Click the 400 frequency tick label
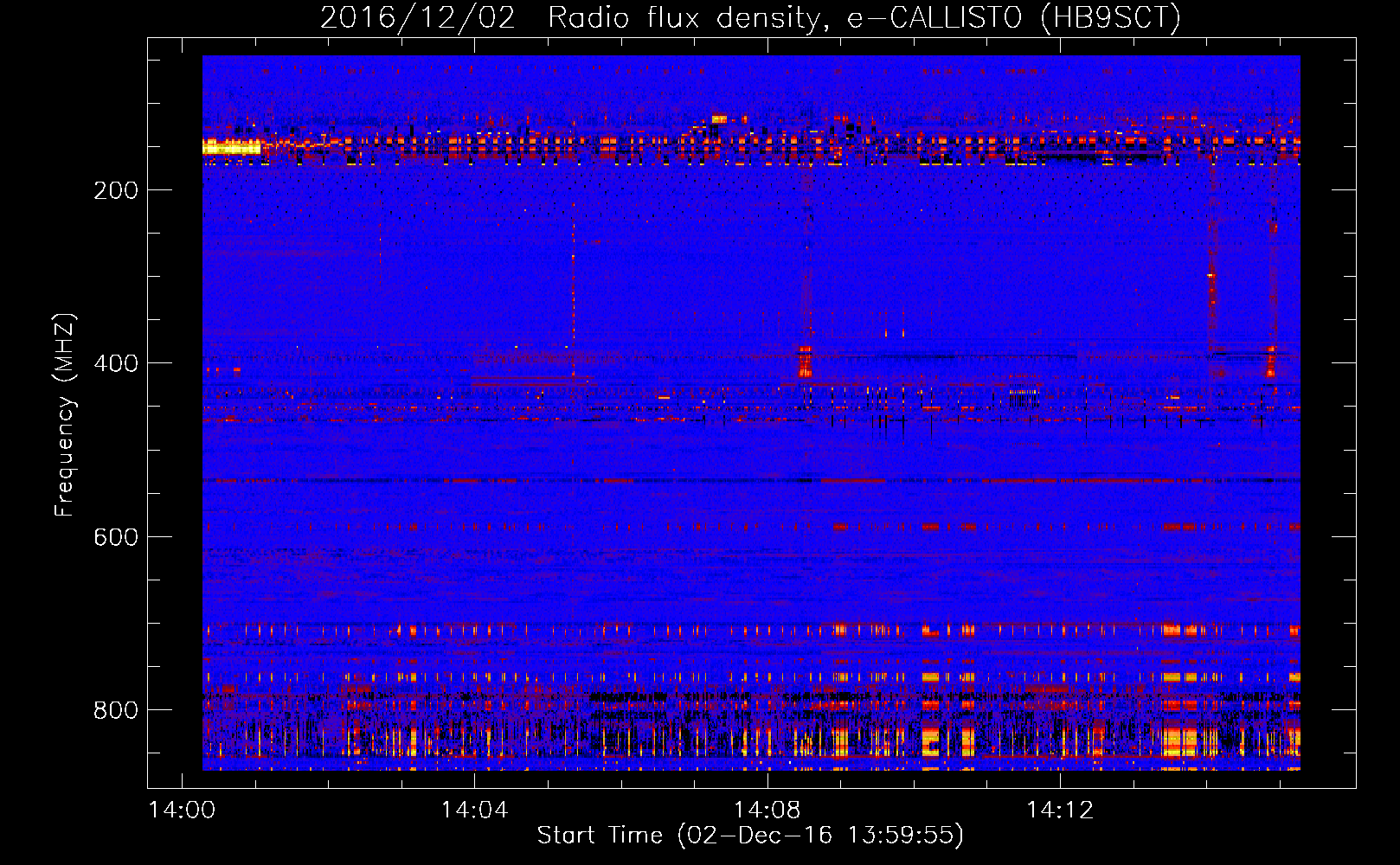1400x865 pixels. click(116, 363)
